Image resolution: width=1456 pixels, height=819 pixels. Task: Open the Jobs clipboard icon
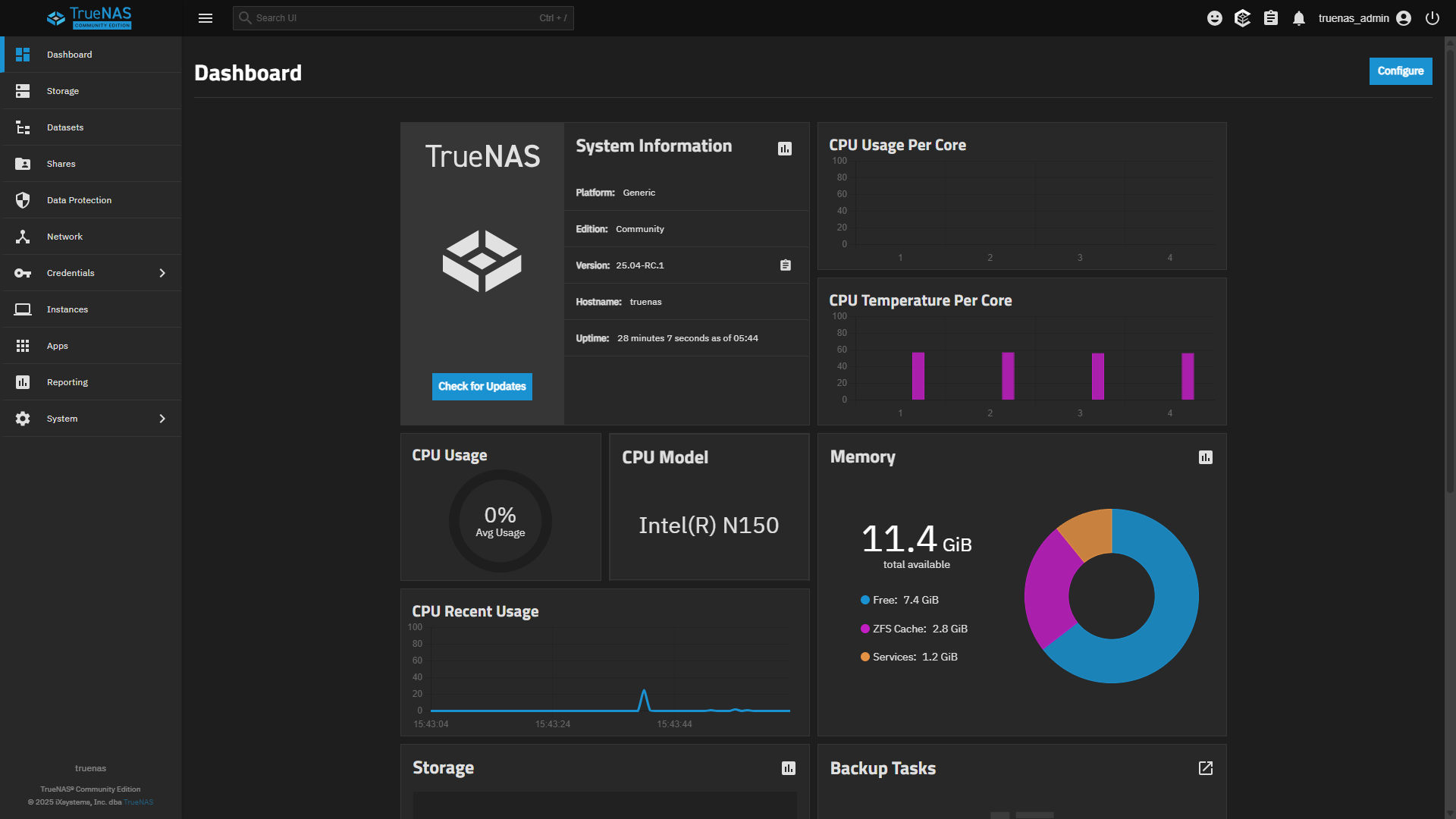[x=1271, y=18]
